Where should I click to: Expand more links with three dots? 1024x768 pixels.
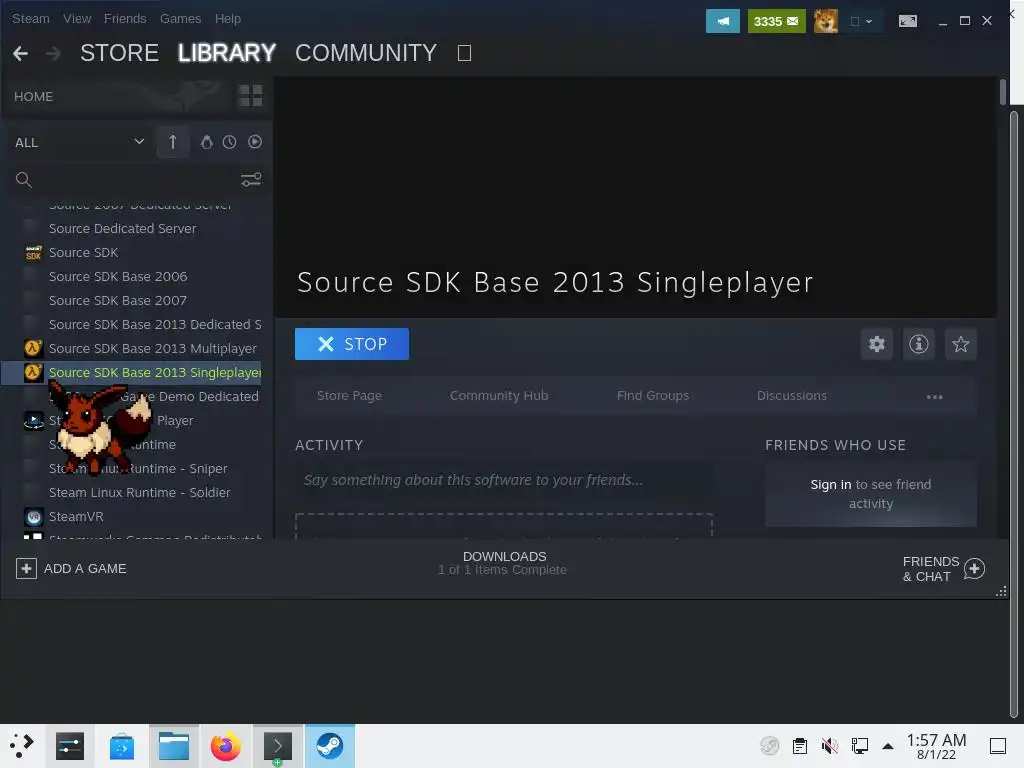click(935, 397)
